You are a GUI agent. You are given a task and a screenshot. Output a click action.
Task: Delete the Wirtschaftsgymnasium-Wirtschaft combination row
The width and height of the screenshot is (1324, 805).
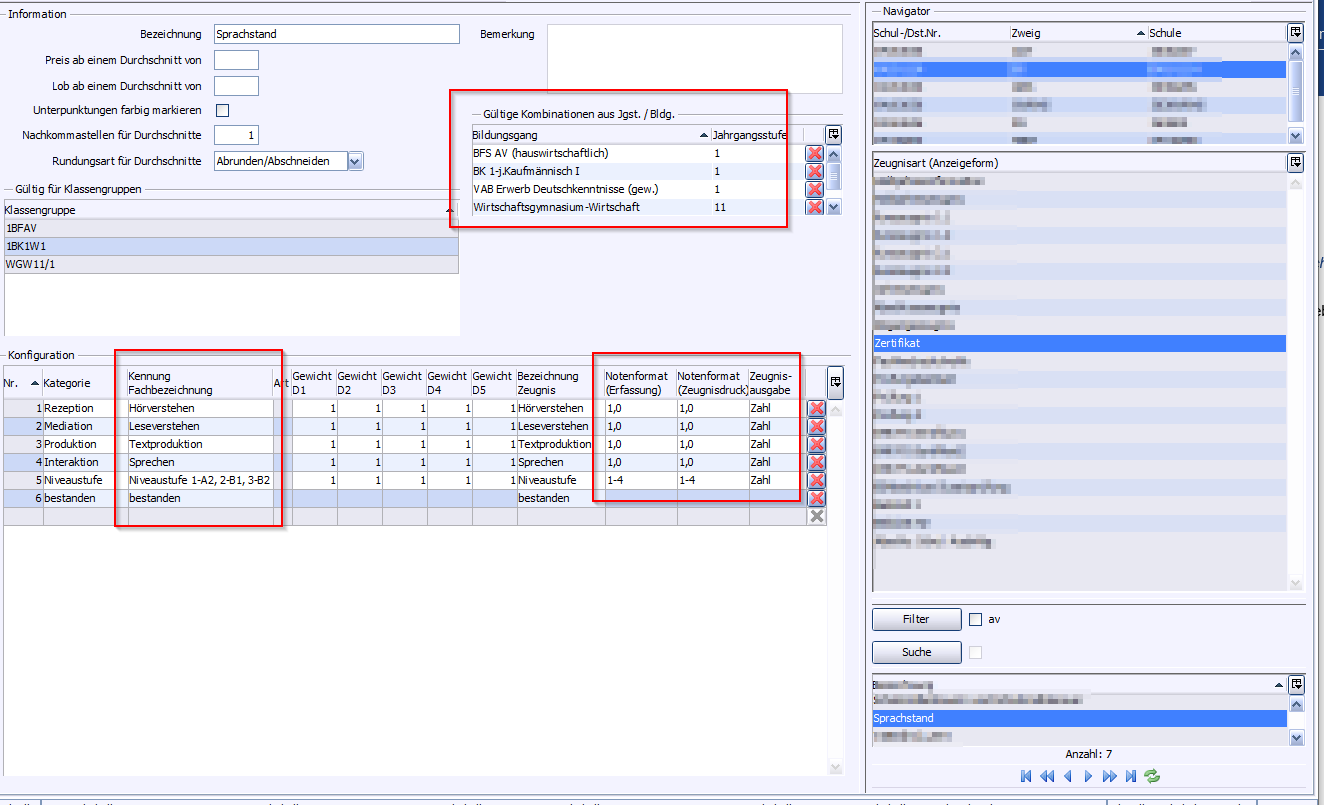pyautogui.click(x=814, y=207)
